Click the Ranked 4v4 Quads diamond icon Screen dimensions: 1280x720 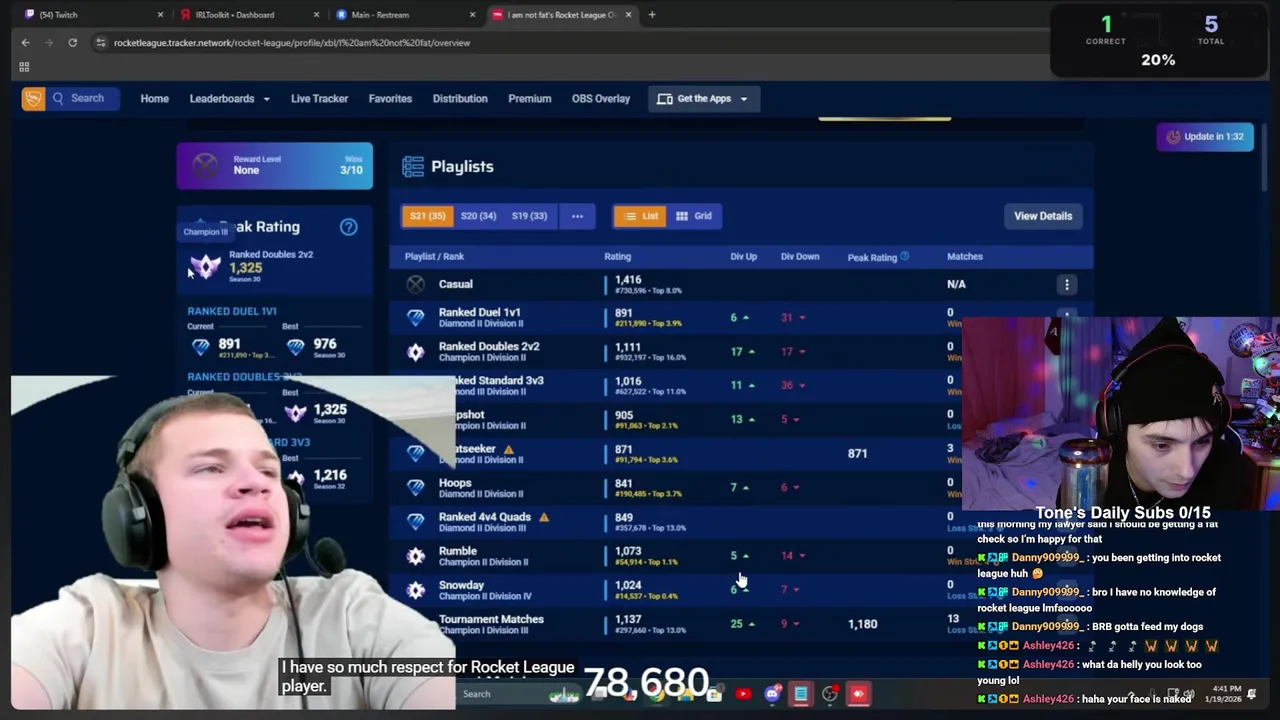point(415,522)
